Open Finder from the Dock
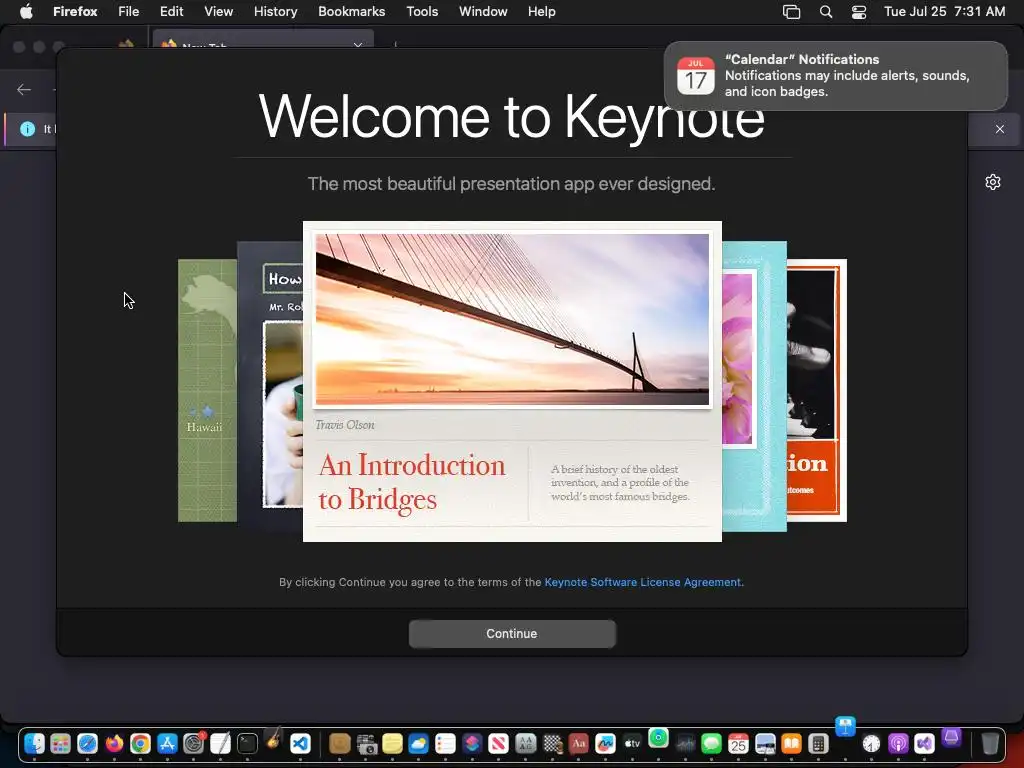The width and height of the screenshot is (1024, 768). click(x=34, y=743)
